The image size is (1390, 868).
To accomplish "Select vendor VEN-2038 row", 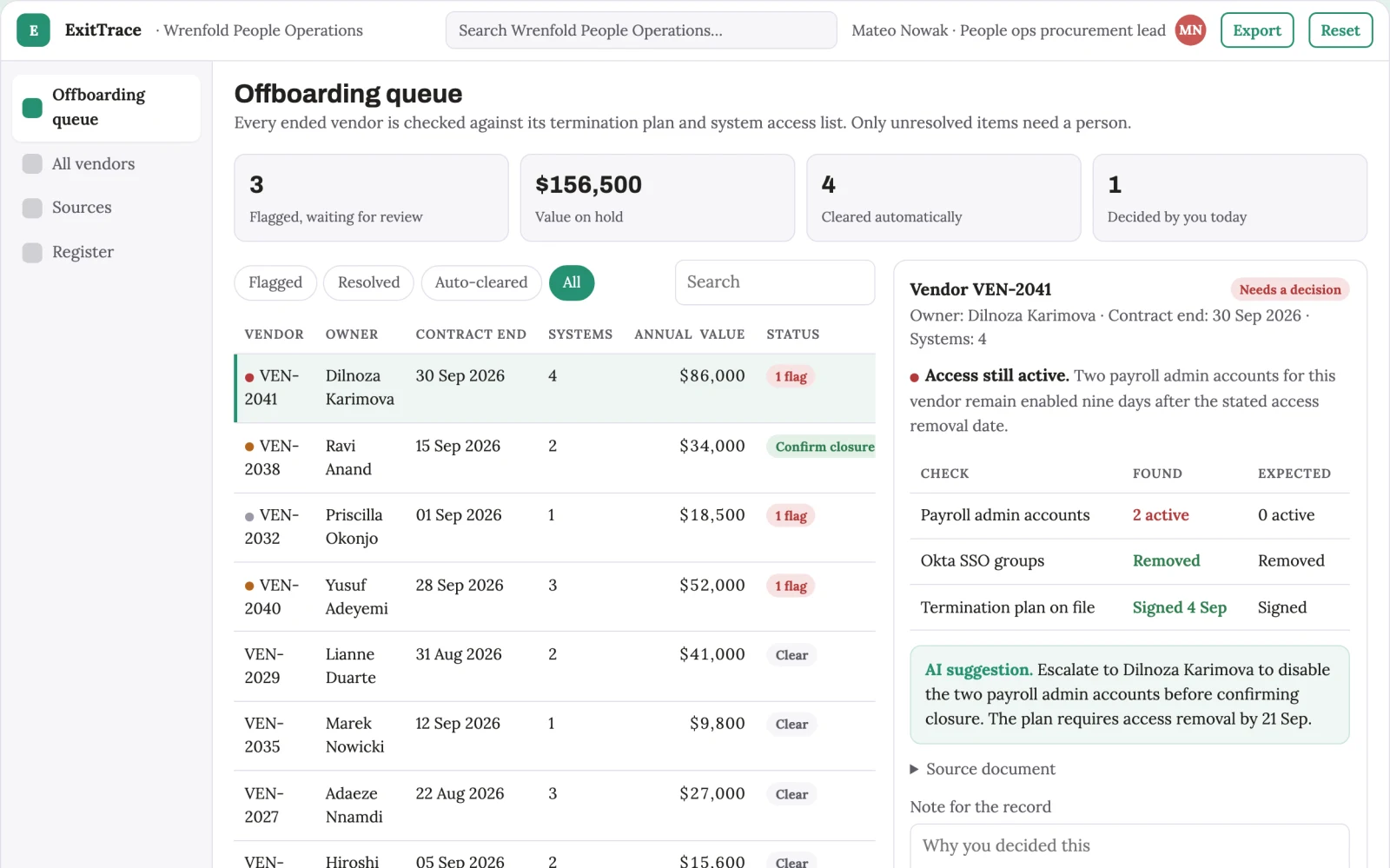I will (555, 458).
